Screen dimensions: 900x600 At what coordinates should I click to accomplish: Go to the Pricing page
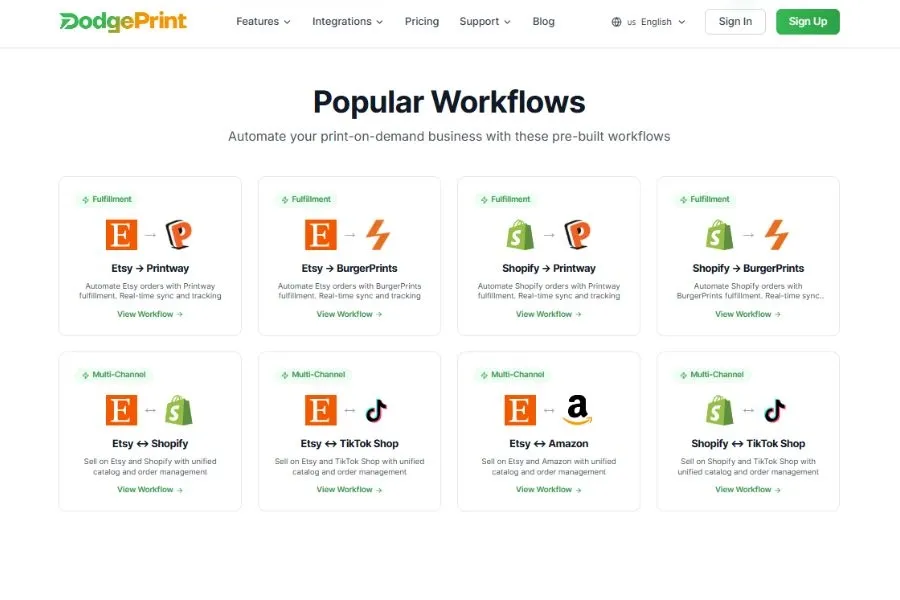click(422, 22)
